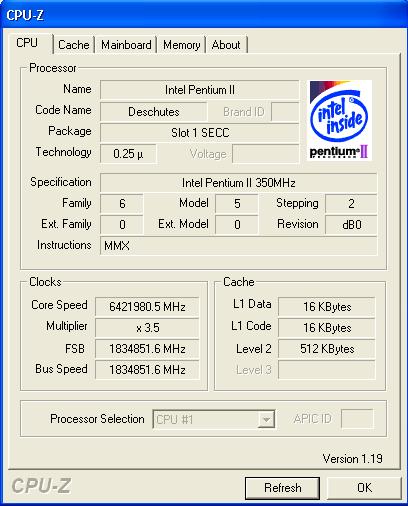Click the OK button
This screenshot has height=506, width=408.
[364, 488]
